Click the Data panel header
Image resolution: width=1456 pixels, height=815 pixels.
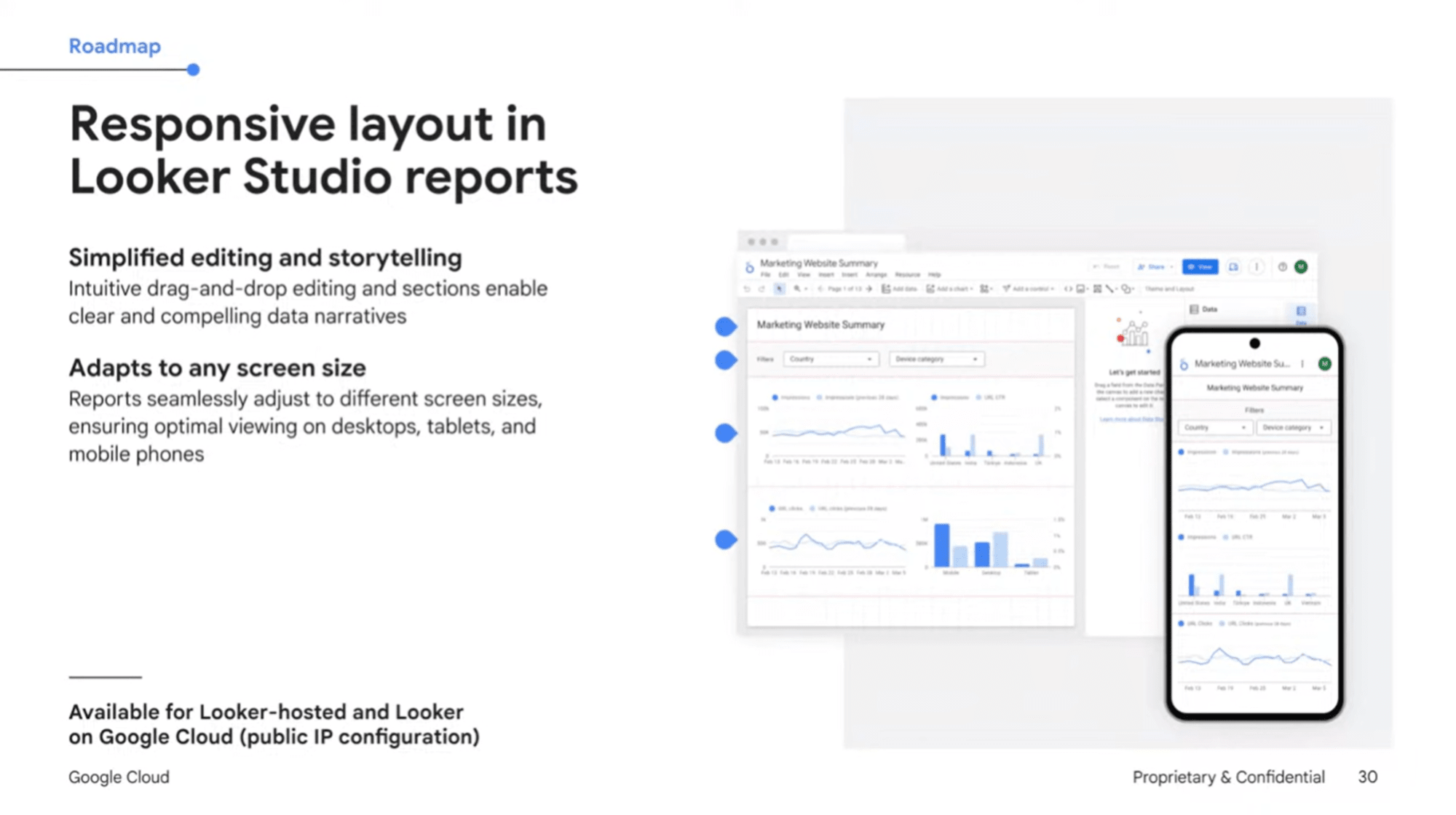coord(1203,309)
